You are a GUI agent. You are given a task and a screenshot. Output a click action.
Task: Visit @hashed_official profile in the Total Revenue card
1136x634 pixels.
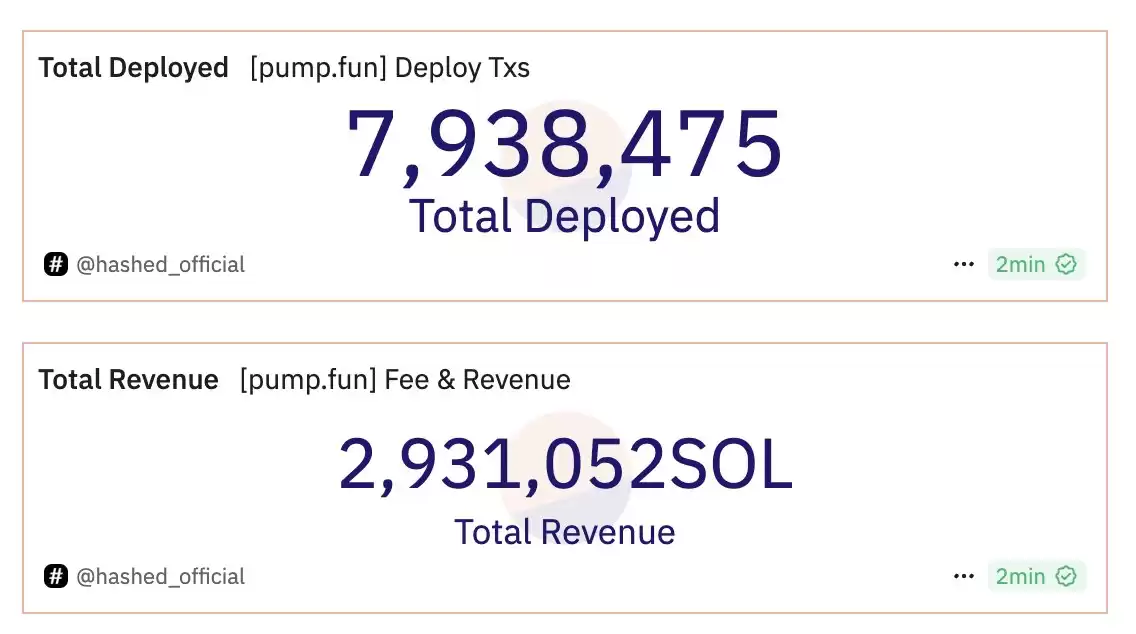pyautogui.click(x=160, y=577)
